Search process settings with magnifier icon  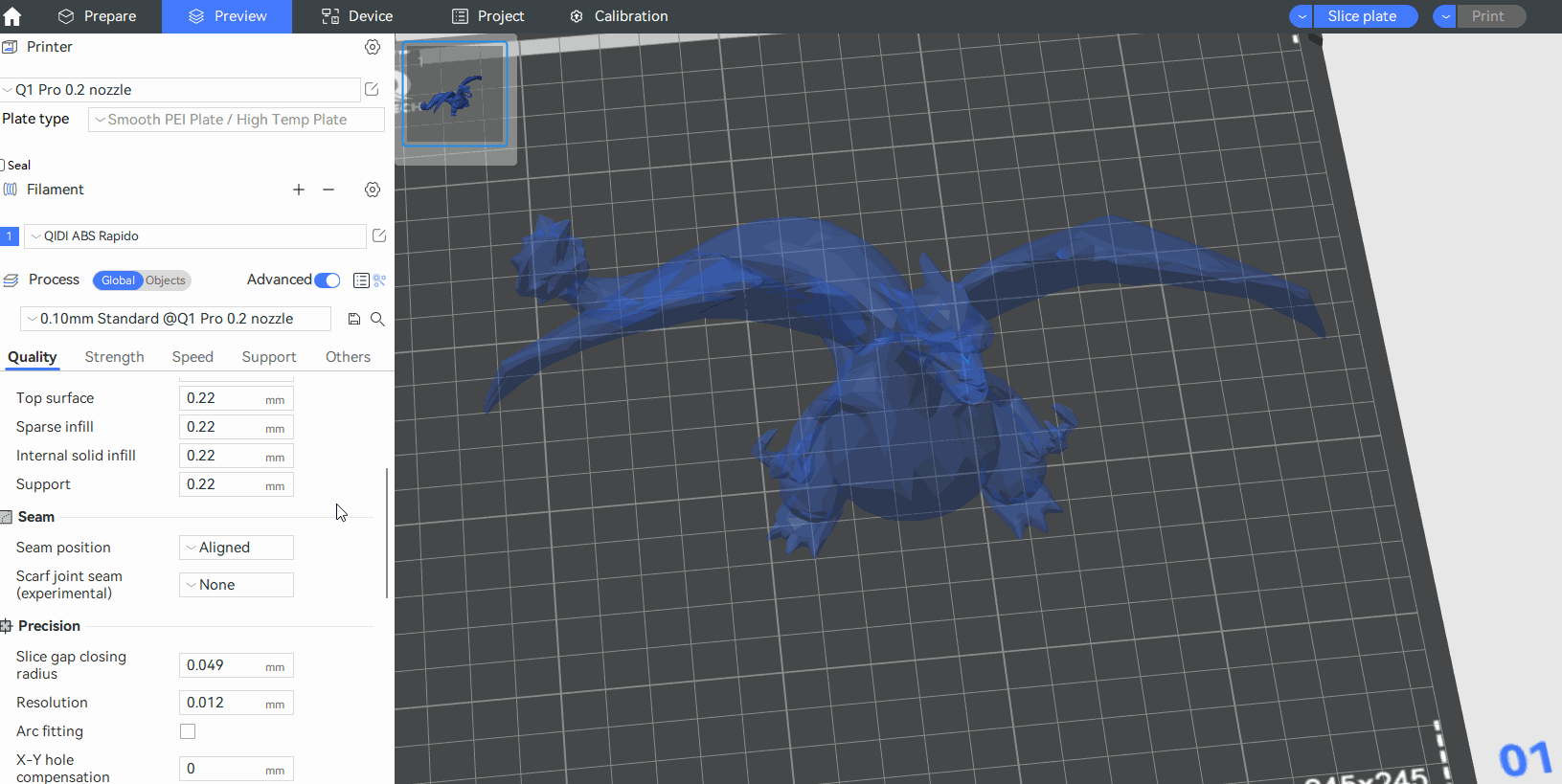377,319
